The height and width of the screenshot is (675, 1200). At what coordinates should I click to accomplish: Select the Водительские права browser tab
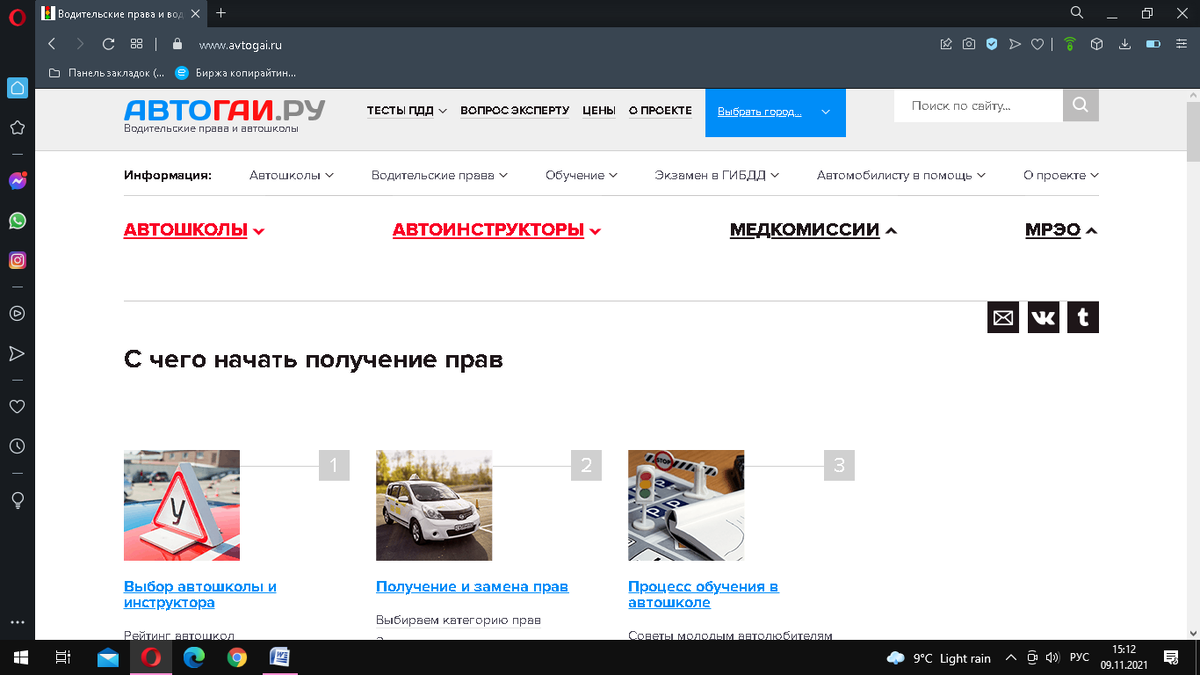click(122, 14)
